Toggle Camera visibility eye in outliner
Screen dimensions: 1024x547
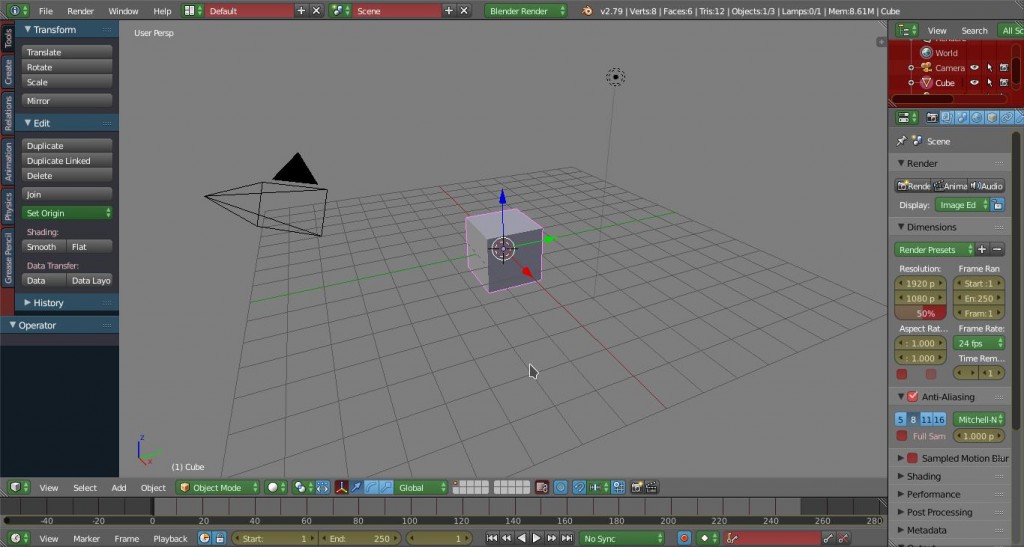974,68
